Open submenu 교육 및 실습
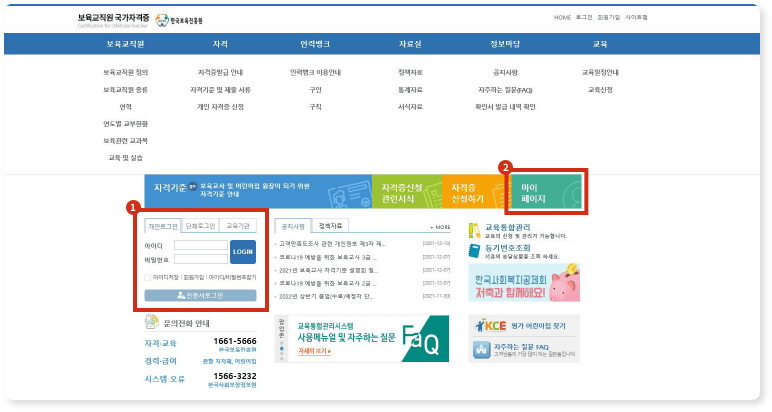 click(x=125, y=158)
